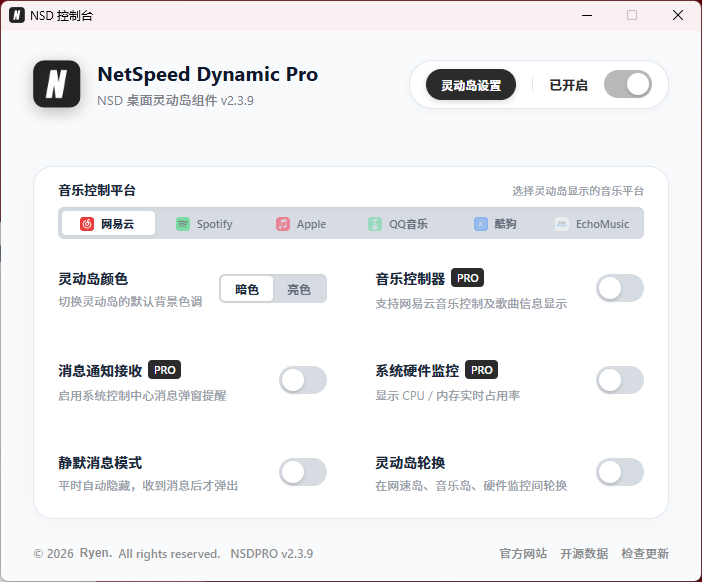Screen dimensions: 702x582
Task: Click the 选择灵动岛显示的音乐平台 hint text
Action: point(578,191)
